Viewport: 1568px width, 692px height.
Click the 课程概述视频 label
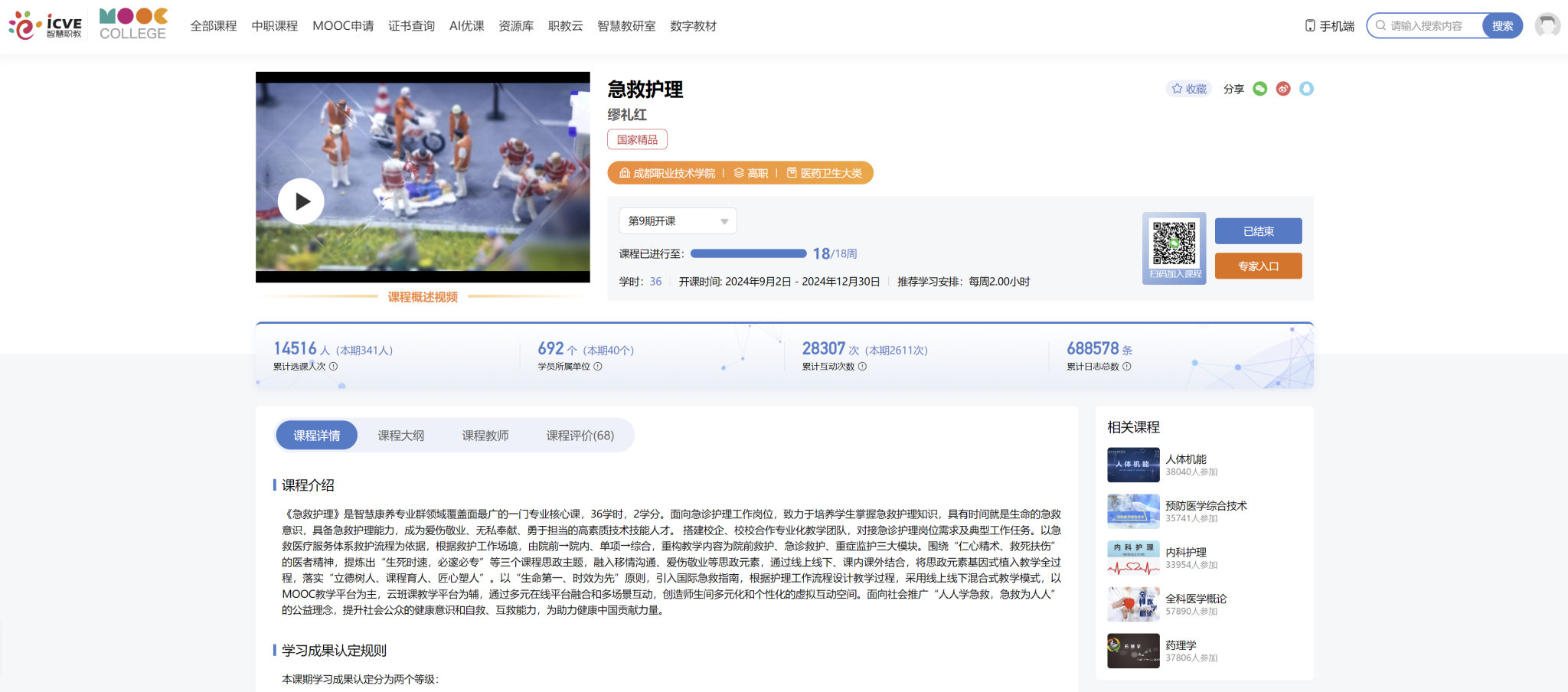point(423,297)
